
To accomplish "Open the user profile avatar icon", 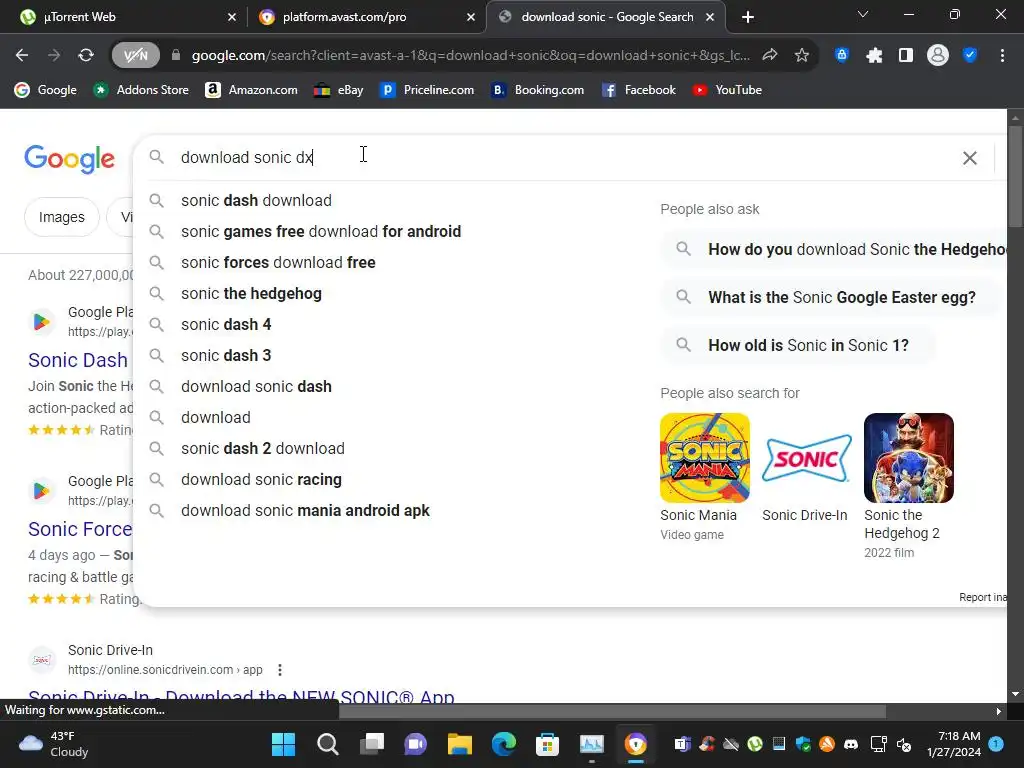I will click(938, 56).
